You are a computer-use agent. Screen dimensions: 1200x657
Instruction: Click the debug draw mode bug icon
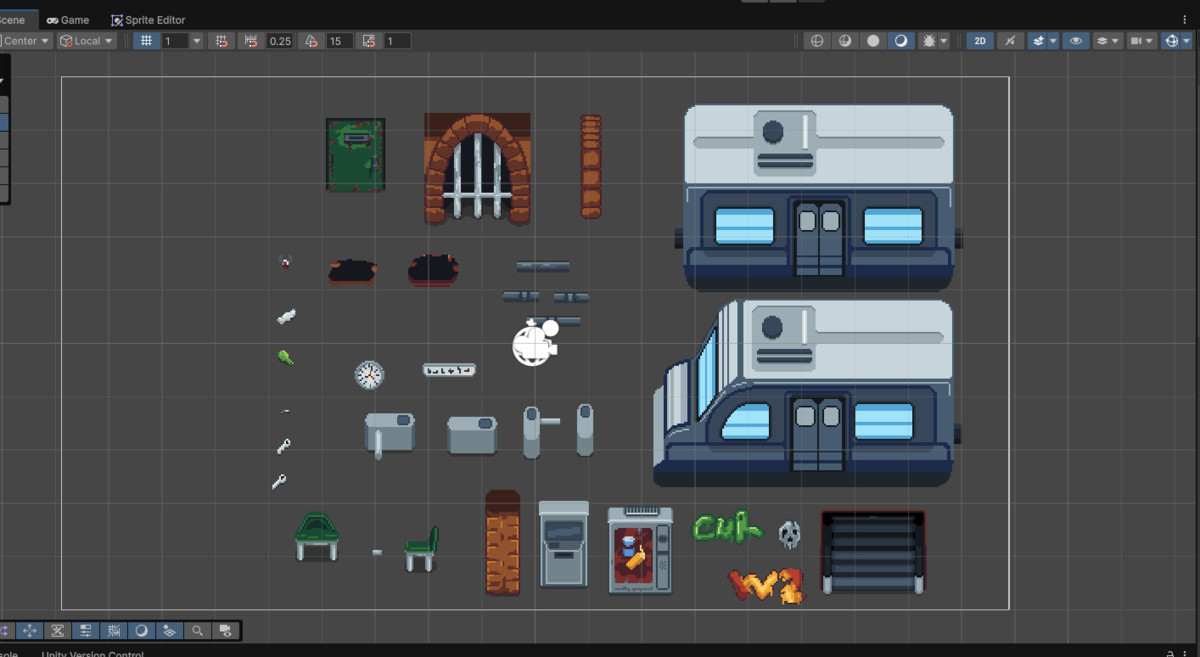click(928, 41)
